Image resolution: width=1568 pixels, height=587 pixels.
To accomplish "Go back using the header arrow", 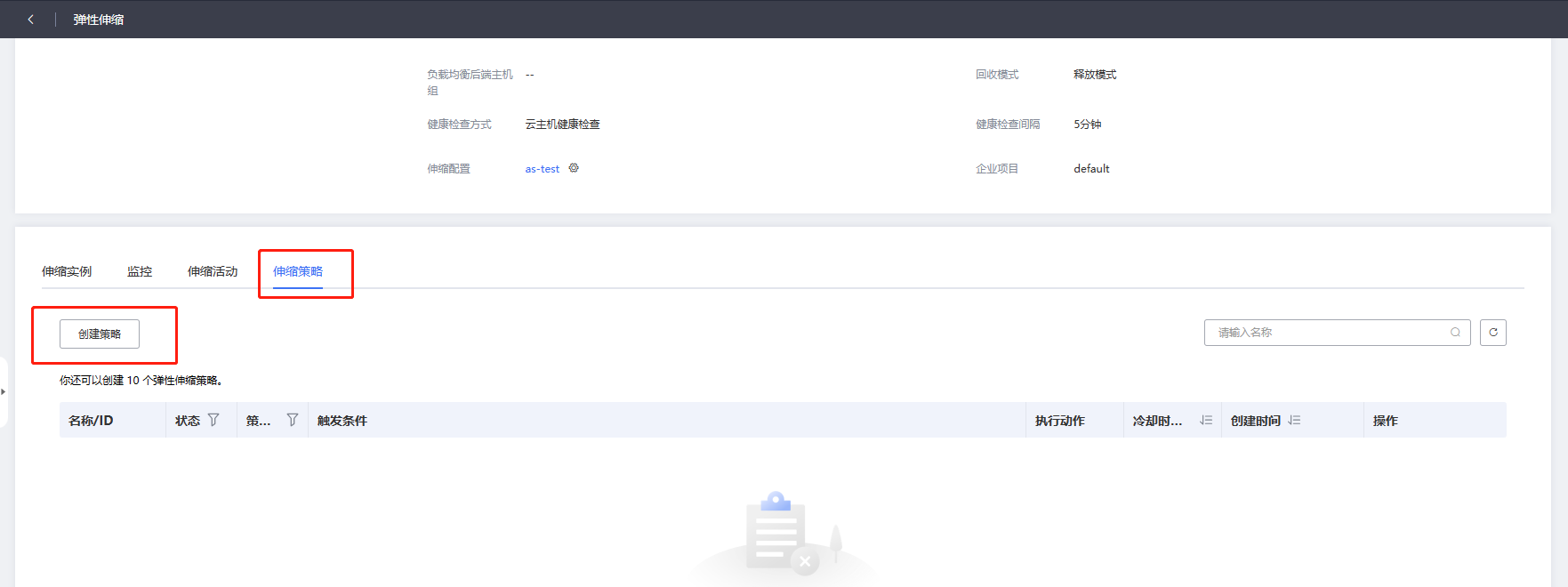I will [x=30, y=19].
